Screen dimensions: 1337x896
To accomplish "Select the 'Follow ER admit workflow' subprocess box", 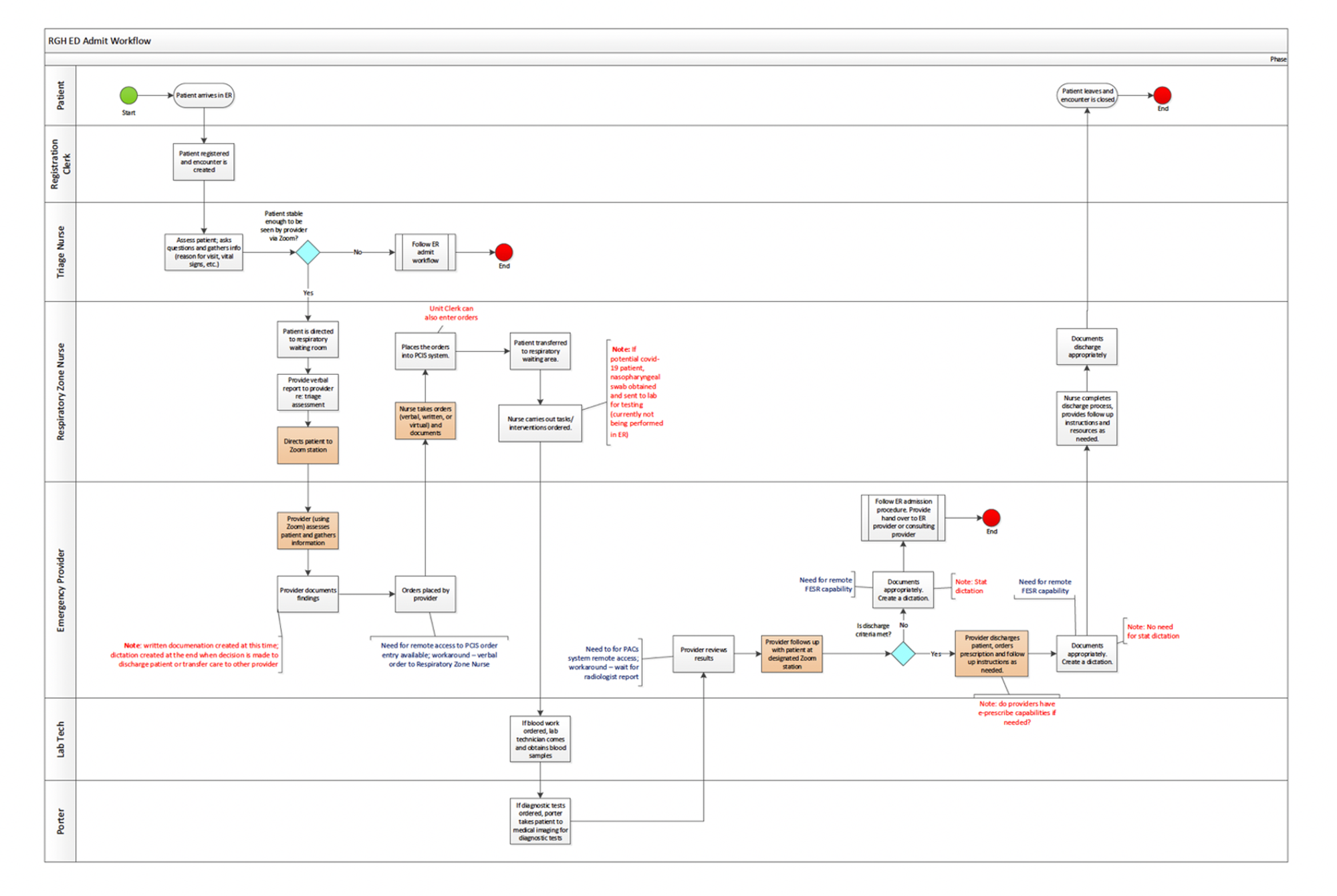I will (x=425, y=252).
